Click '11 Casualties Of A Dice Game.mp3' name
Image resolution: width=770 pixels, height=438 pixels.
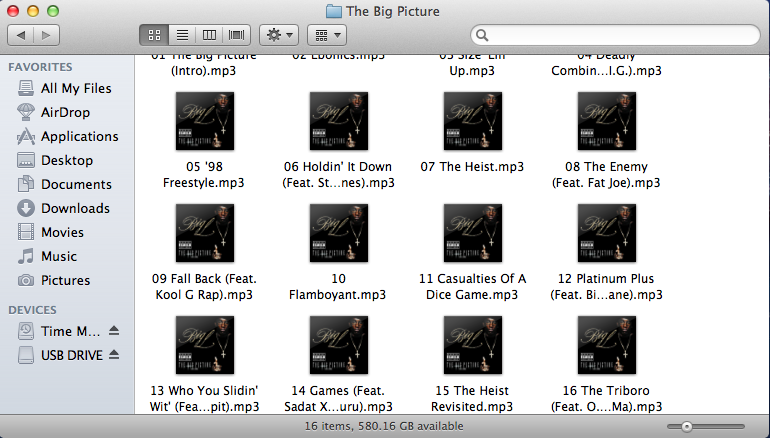click(x=472, y=287)
